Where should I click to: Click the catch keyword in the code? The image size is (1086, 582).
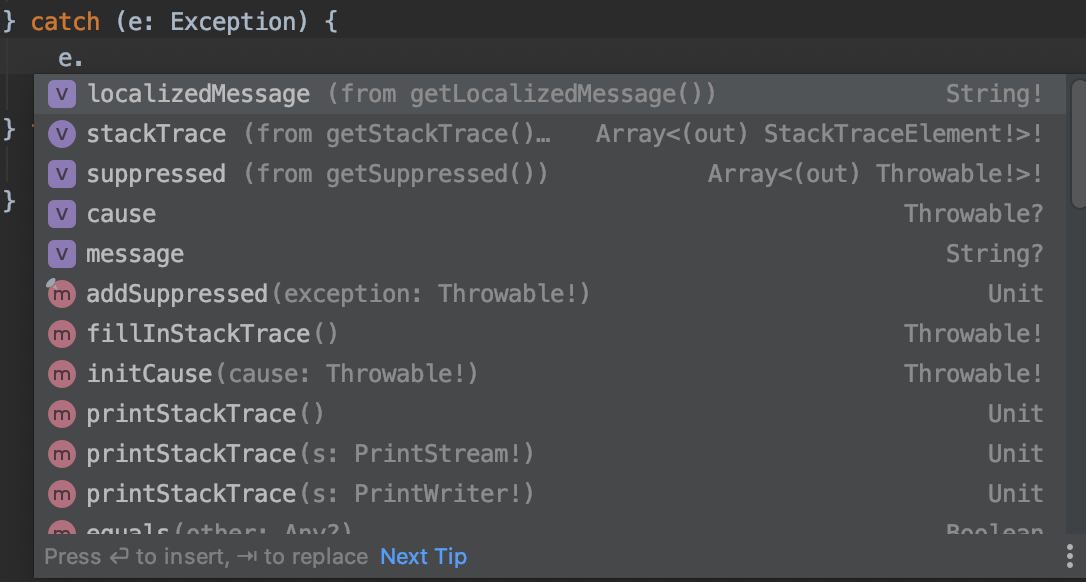click(x=65, y=21)
